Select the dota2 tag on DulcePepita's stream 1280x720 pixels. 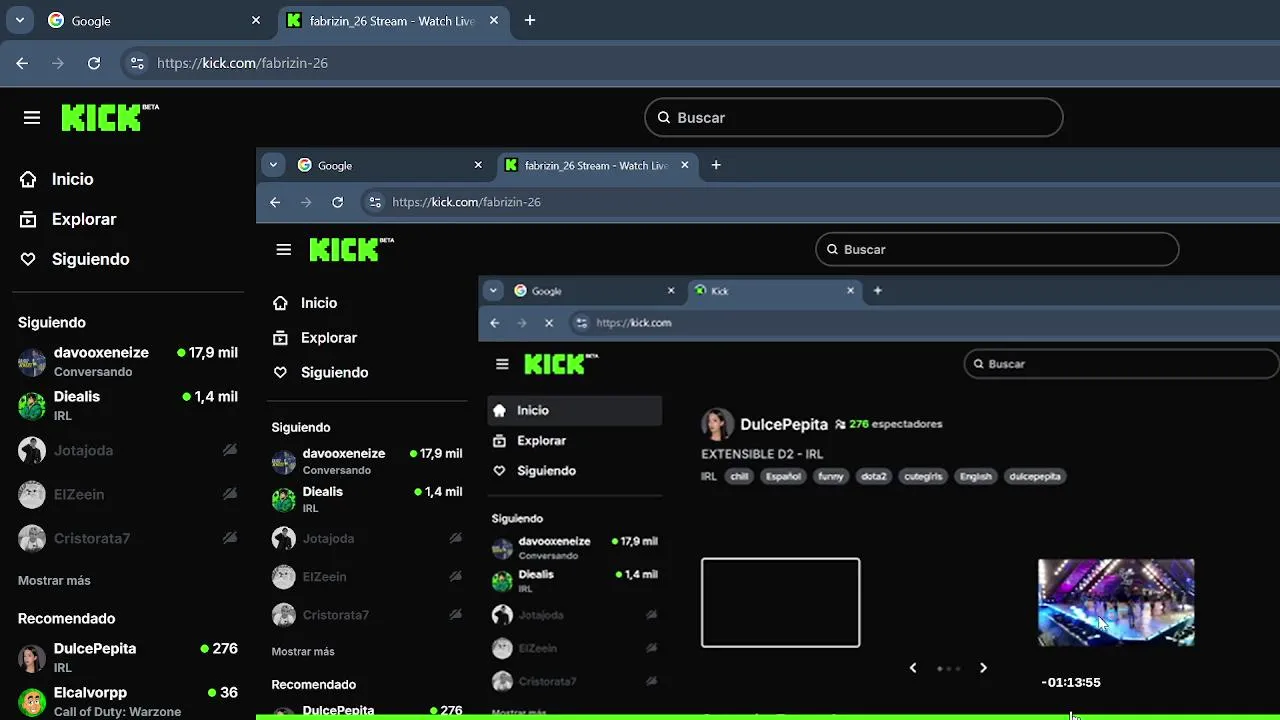pos(874,477)
